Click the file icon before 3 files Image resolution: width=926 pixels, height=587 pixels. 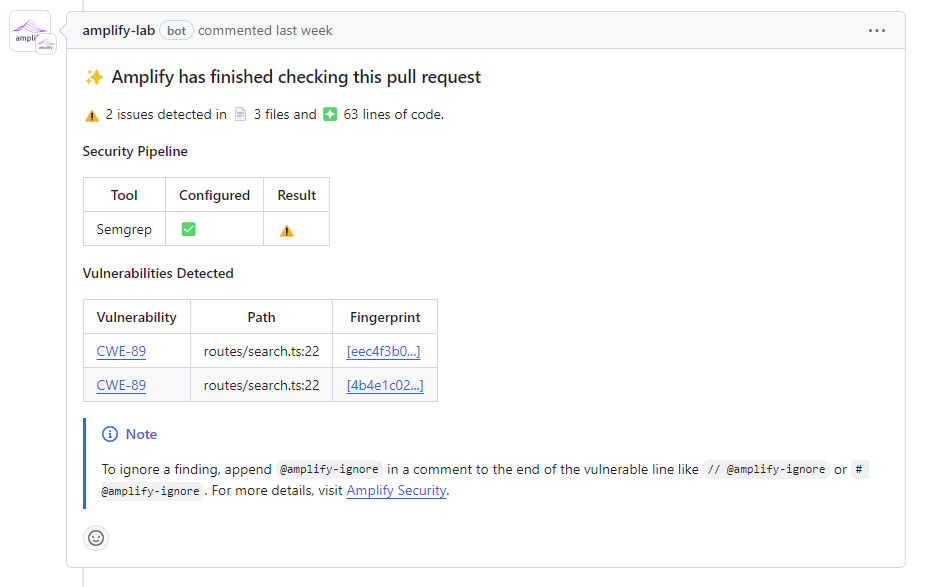click(239, 113)
